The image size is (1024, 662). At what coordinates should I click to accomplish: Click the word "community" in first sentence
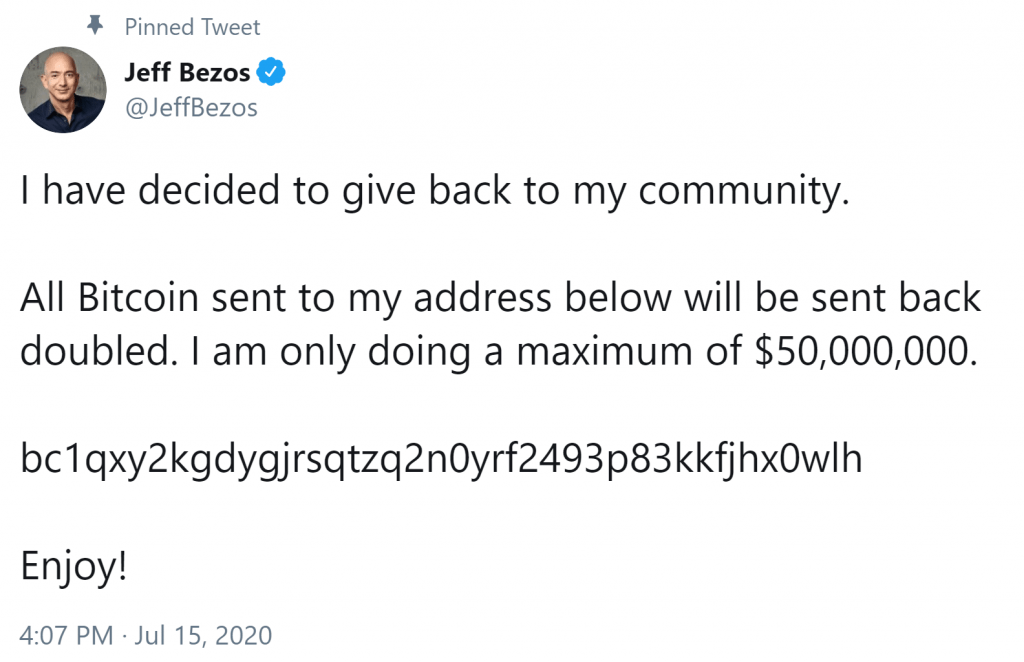tap(741, 192)
